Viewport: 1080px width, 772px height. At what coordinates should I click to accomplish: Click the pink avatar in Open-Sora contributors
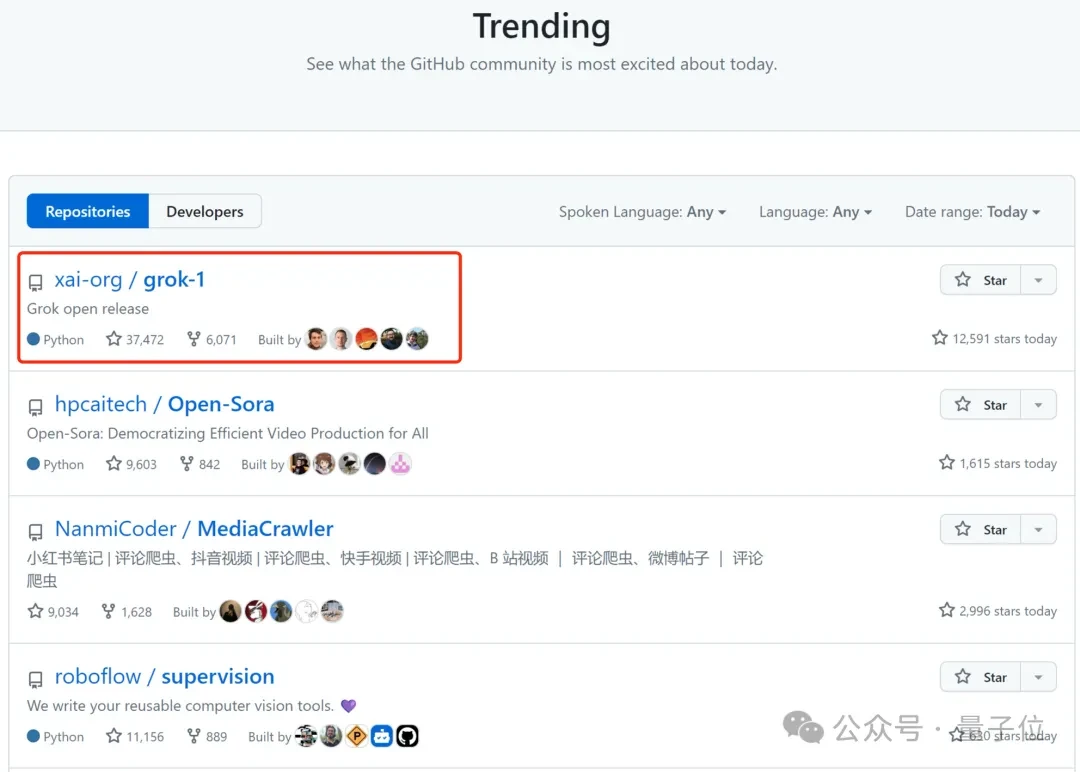click(x=400, y=463)
